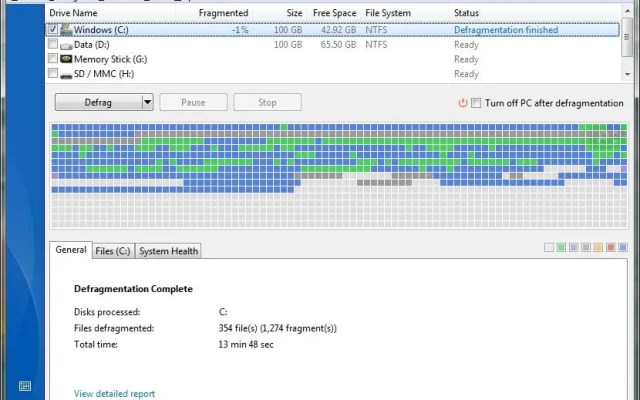This screenshot has width=640, height=400.
Task: Click the orange legend color swatch
Action: click(x=598, y=247)
